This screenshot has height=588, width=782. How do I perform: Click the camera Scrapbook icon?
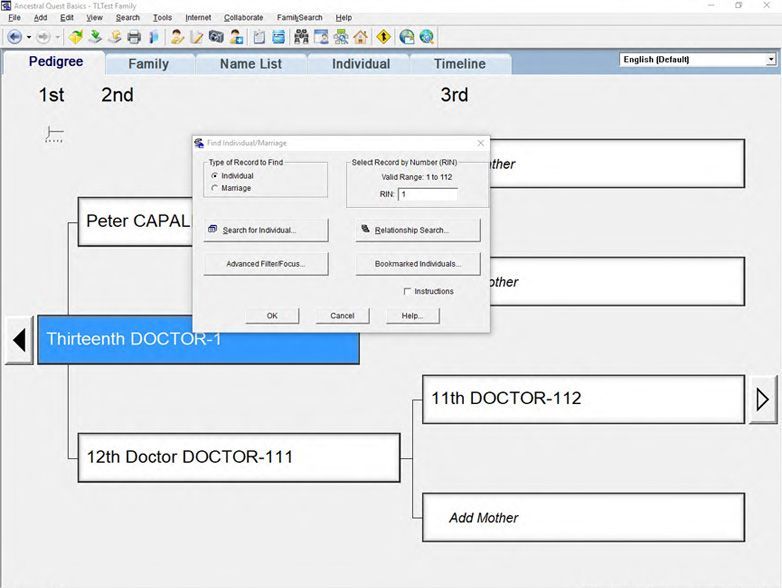tap(216, 36)
